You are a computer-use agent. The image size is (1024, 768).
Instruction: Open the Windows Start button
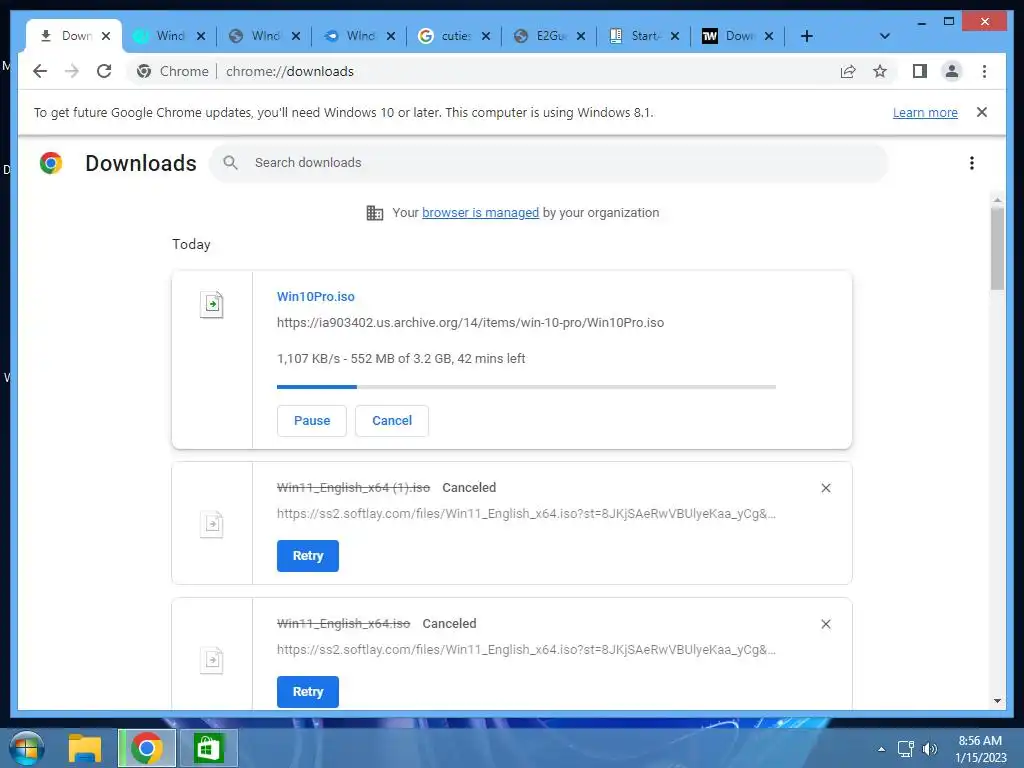[x=26, y=748]
